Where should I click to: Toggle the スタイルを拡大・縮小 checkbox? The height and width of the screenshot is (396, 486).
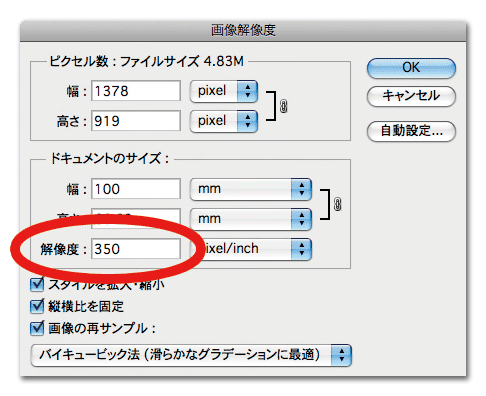click(x=37, y=284)
